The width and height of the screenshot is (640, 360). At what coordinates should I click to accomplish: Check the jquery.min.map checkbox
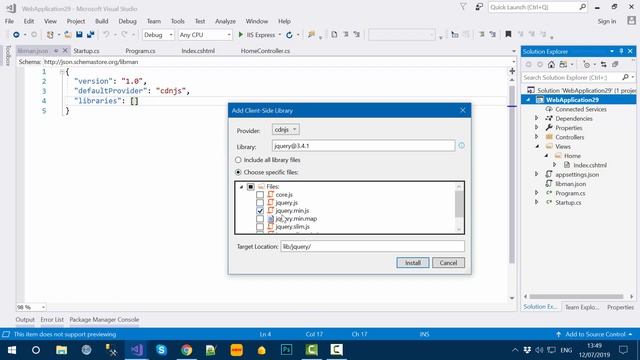click(x=260, y=219)
